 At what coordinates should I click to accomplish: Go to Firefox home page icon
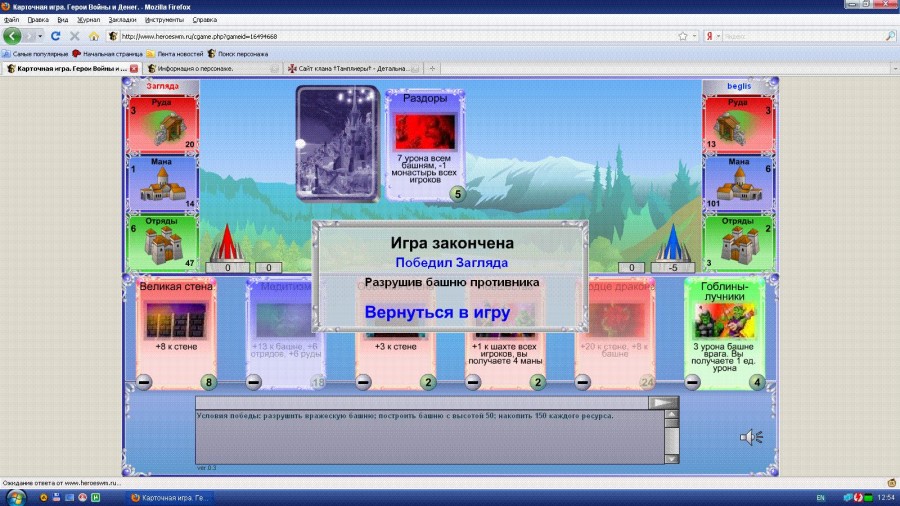[x=93, y=36]
